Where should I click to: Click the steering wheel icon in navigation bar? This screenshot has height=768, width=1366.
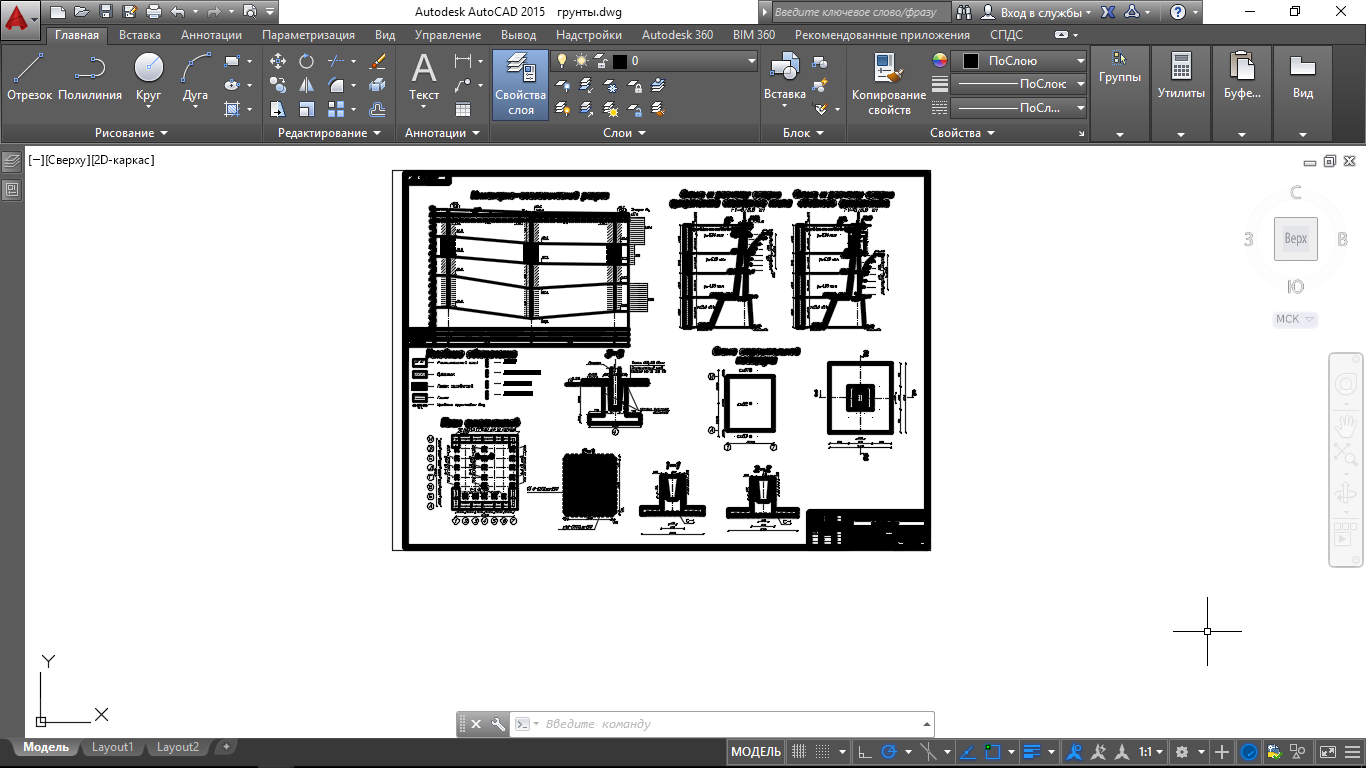click(1345, 384)
